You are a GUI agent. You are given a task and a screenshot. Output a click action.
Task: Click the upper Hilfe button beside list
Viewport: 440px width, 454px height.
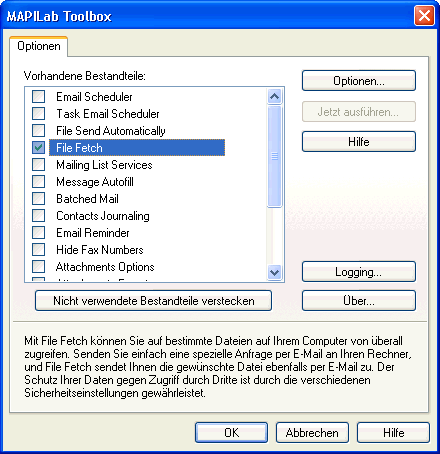coord(359,142)
